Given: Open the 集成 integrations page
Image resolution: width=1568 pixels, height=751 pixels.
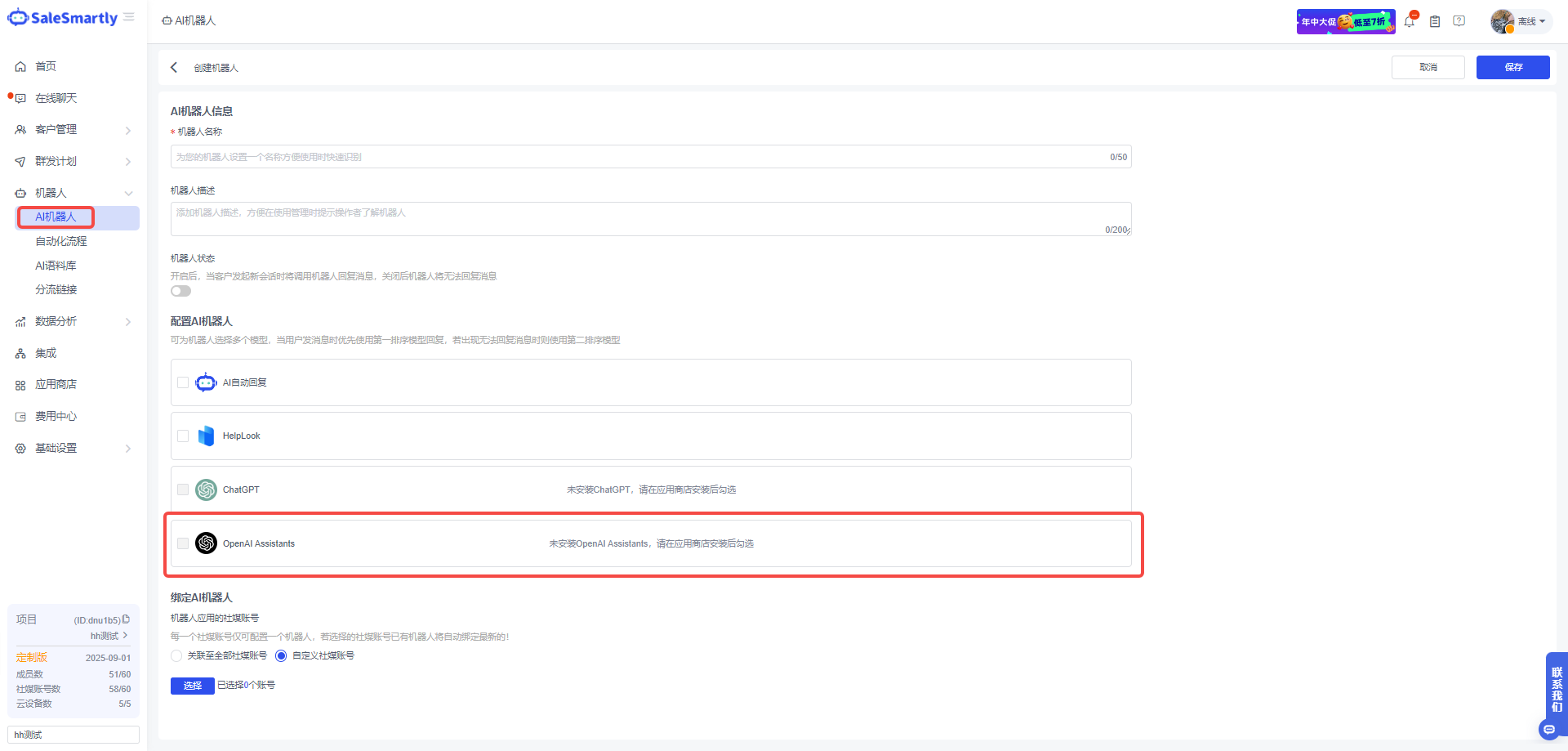Looking at the screenshot, I should pos(46,353).
